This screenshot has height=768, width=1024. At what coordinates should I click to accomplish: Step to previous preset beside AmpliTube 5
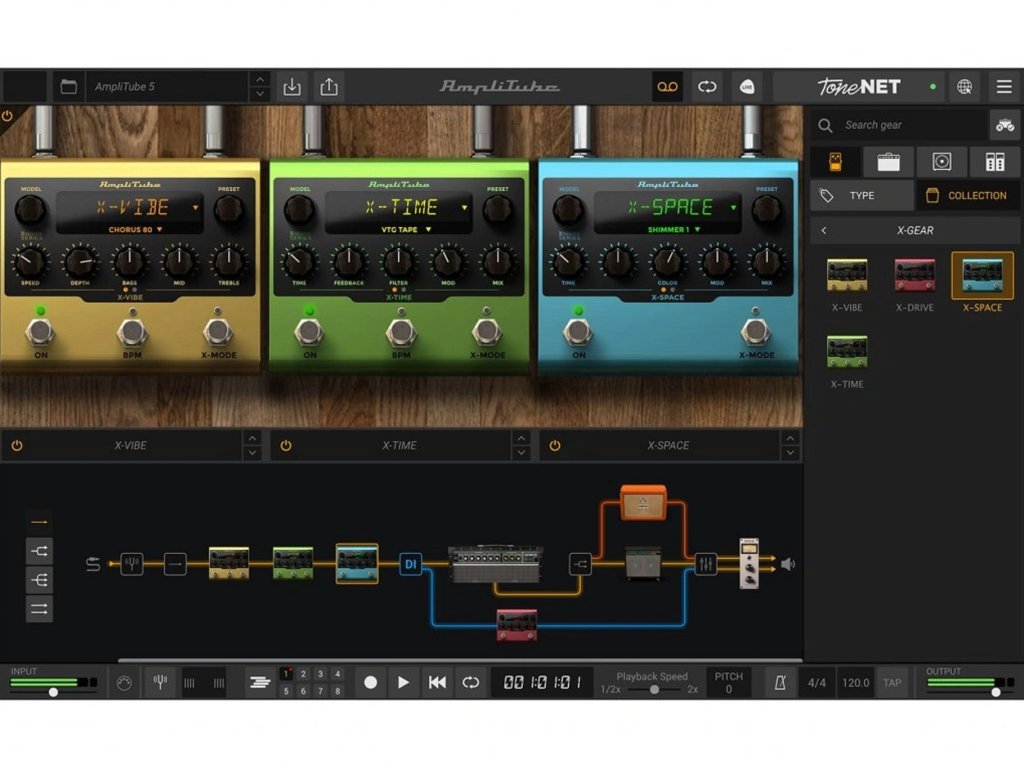click(x=260, y=79)
